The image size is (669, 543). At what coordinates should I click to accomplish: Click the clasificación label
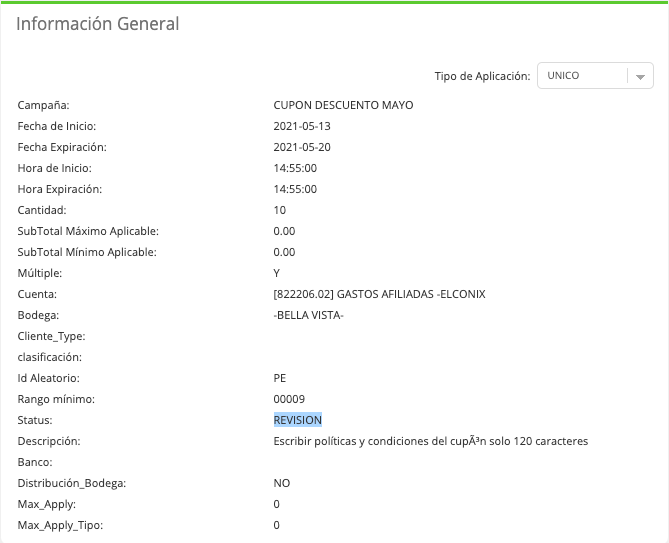49,357
